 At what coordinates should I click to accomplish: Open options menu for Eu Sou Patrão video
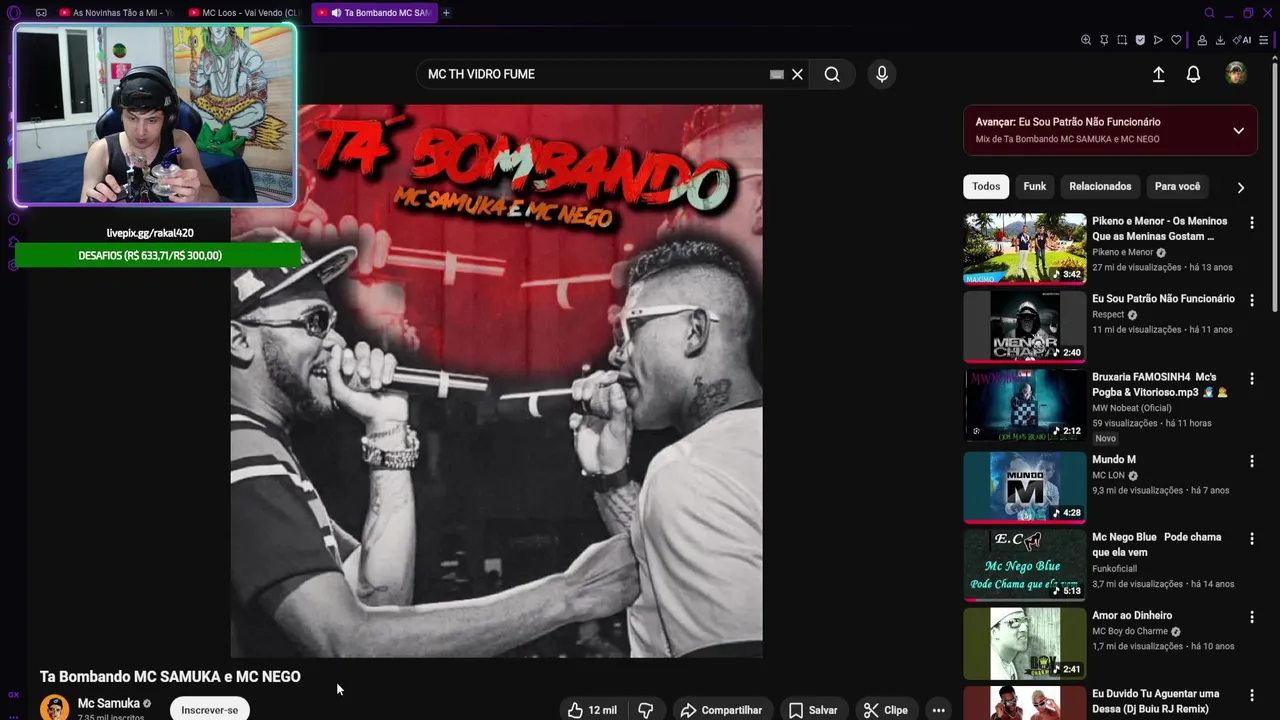pos(1251,300)
